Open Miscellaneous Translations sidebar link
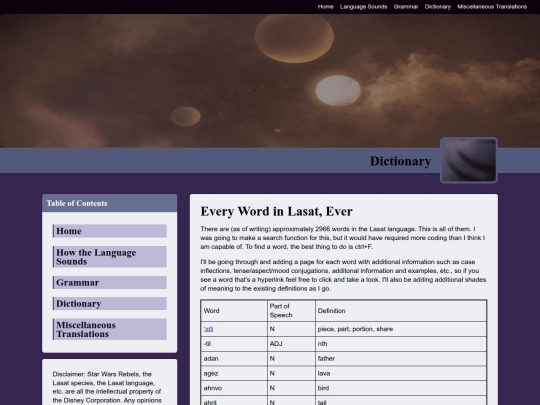This screenshot has width=540, height=405. tap(110, 329)
